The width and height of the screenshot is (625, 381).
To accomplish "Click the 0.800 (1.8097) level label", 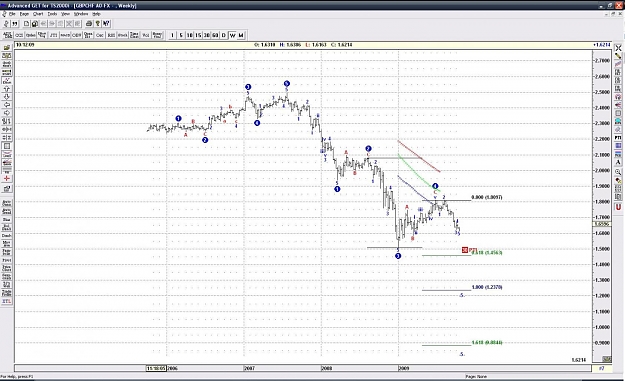I will coord(487,197).
